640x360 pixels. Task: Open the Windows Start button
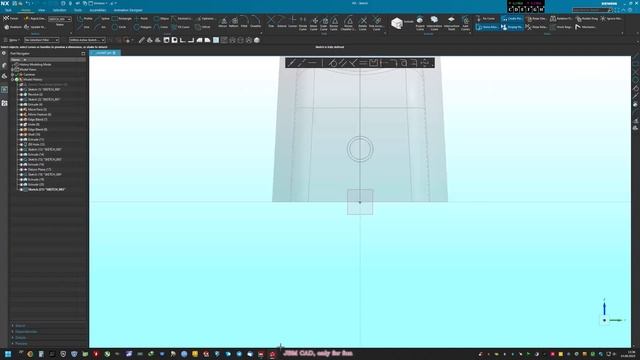(x=8, y=354)
